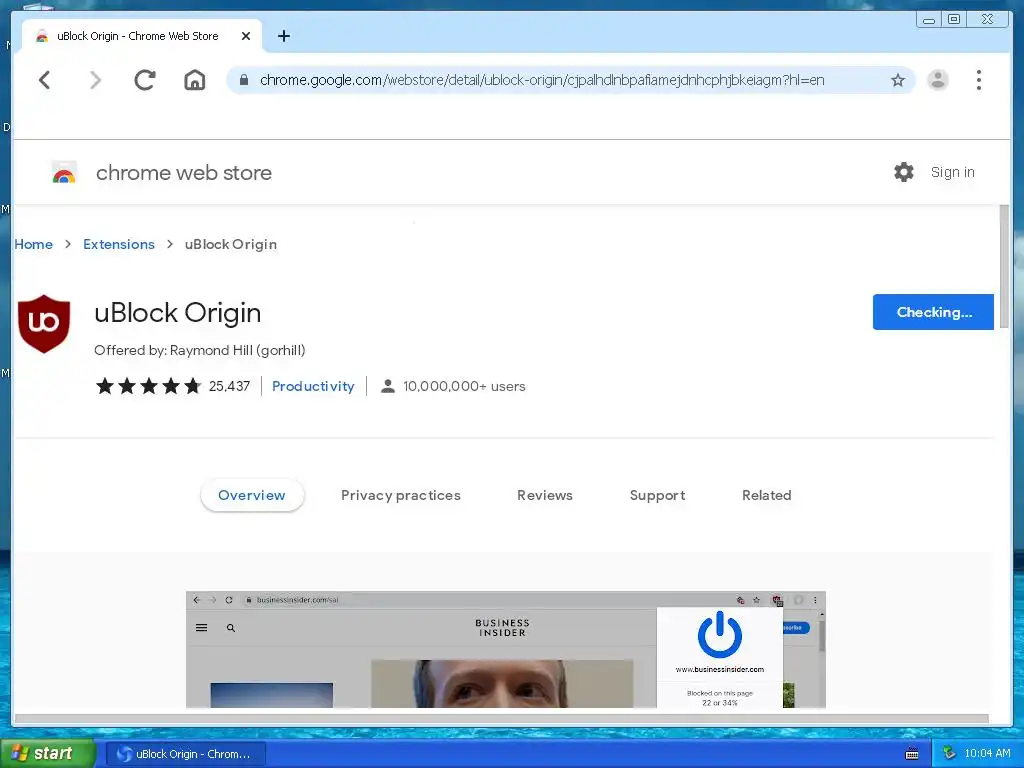This screenshot has height=768, width=1024.
Task: Open the Productivity category link
Action: [x=313, y=386]
